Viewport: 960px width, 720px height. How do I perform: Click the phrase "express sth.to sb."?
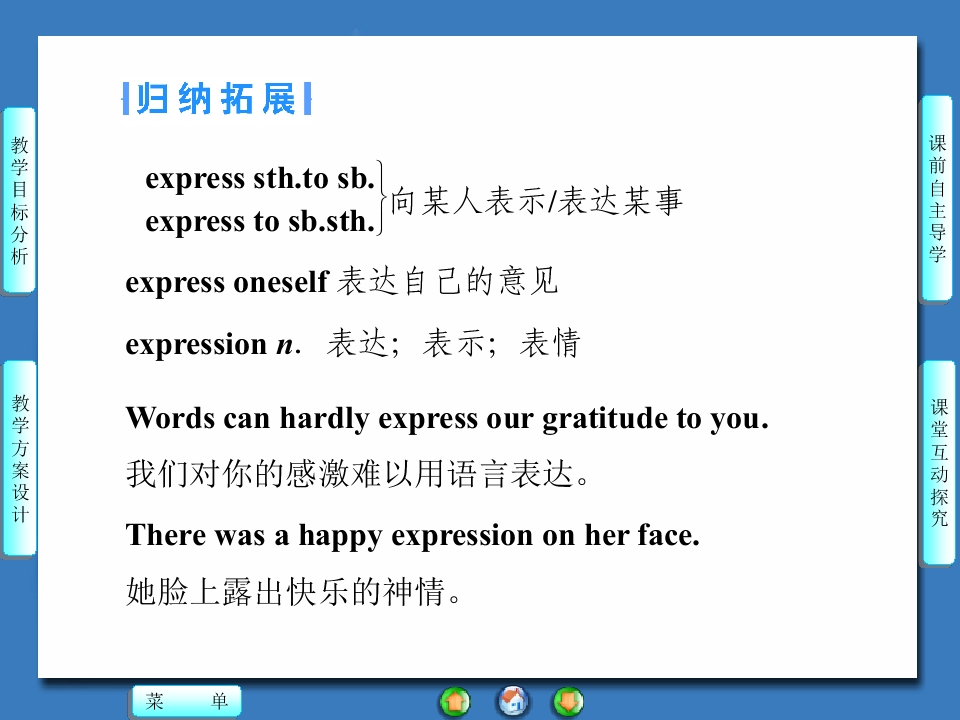[260, 179]
